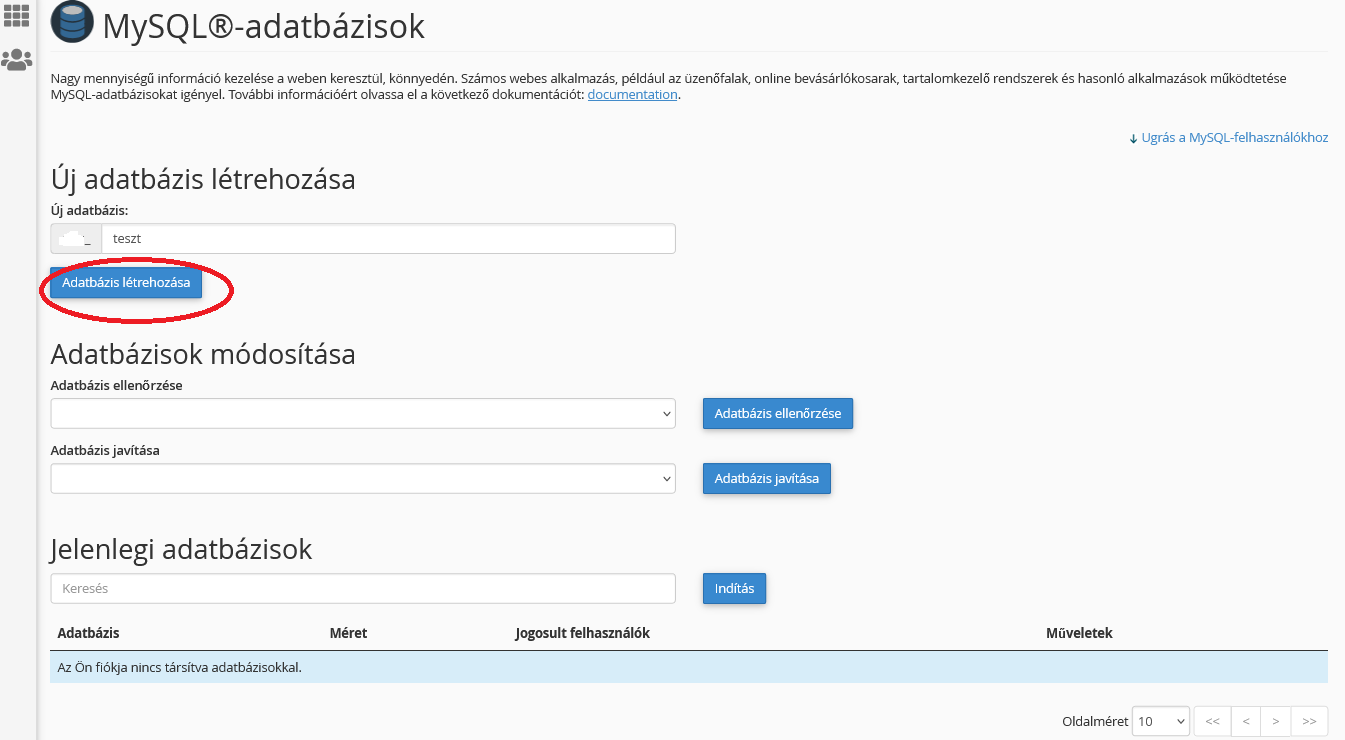Open the apps grid icon in sidebar

[16, 15]
